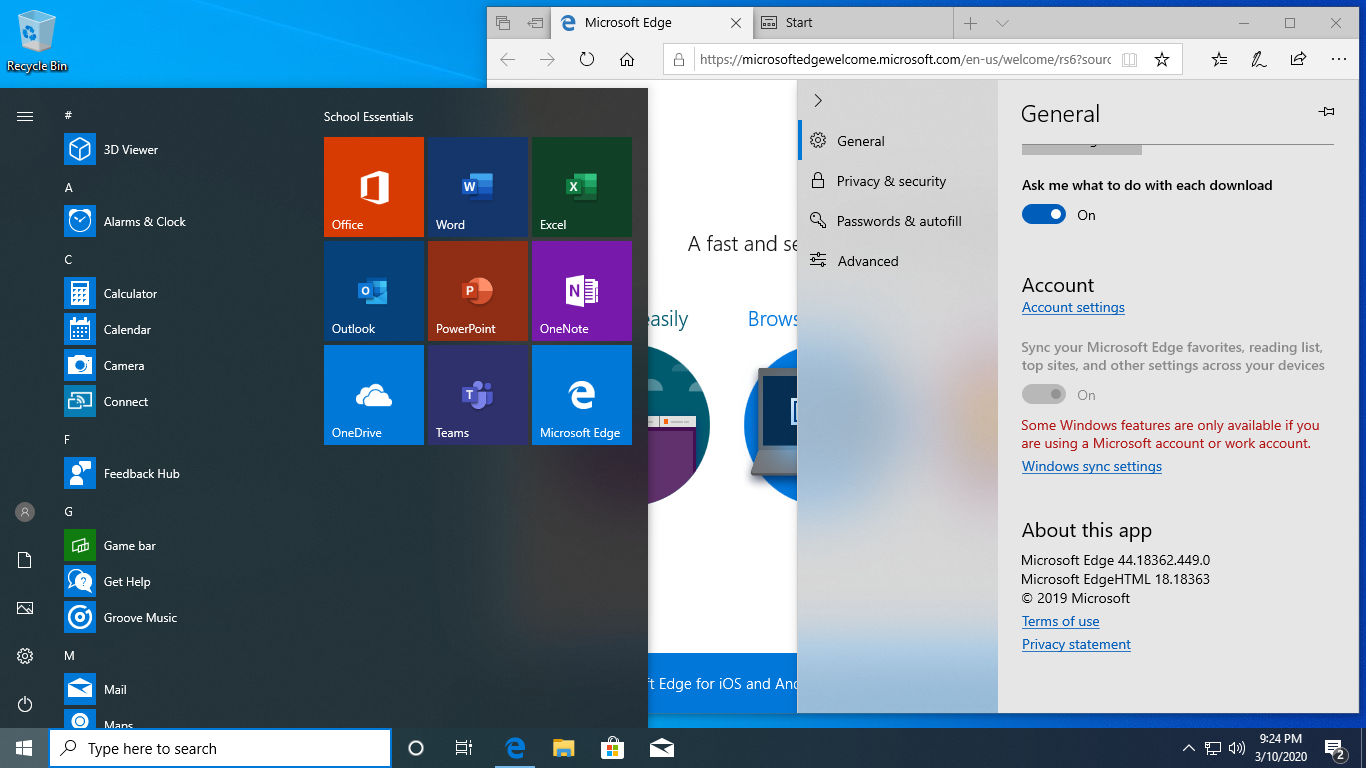
Task: Open the Office tile in School Essentials
Action: point(374,187)
